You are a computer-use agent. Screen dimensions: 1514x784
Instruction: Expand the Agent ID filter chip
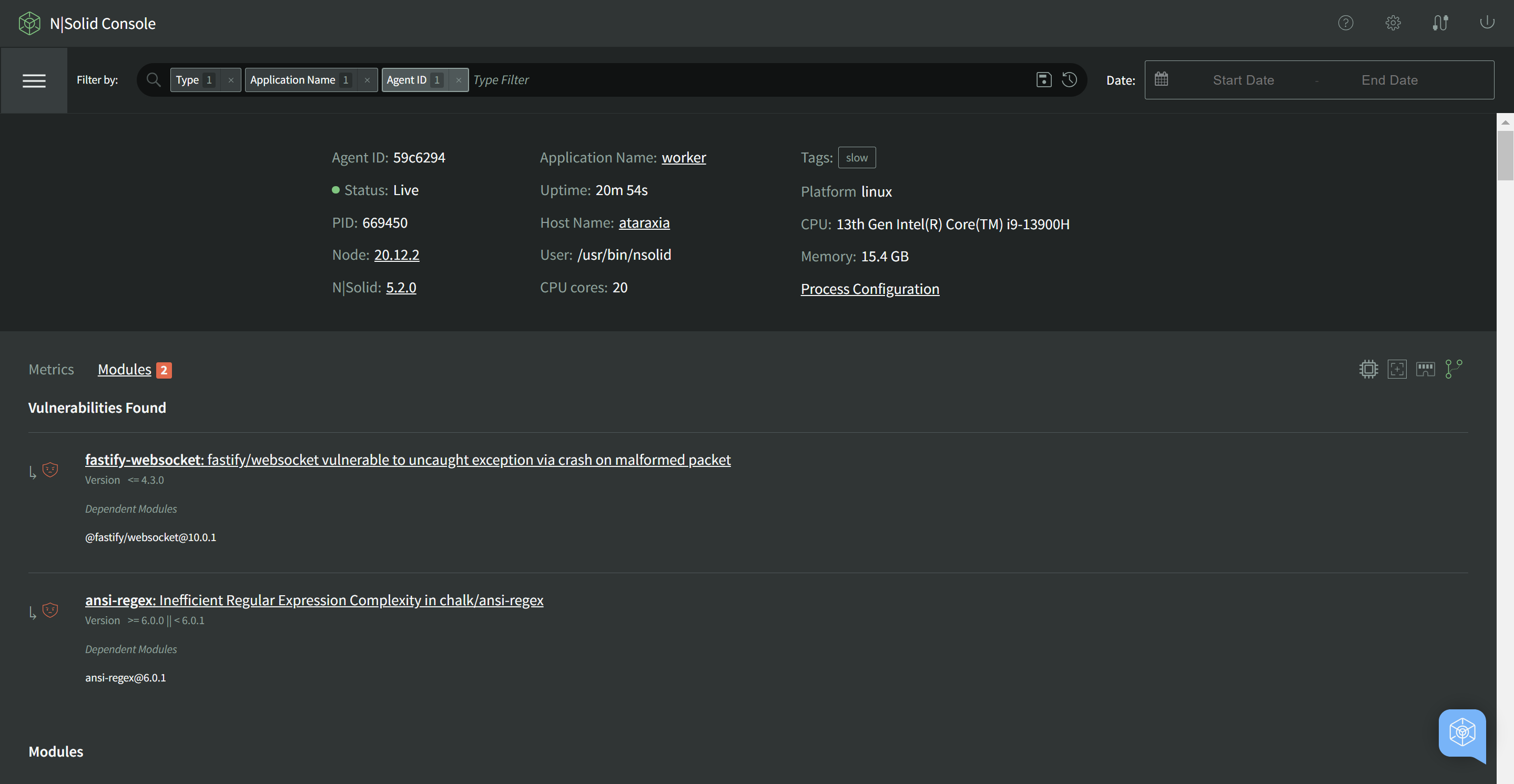pyautogui.click(x=414, y=80)
